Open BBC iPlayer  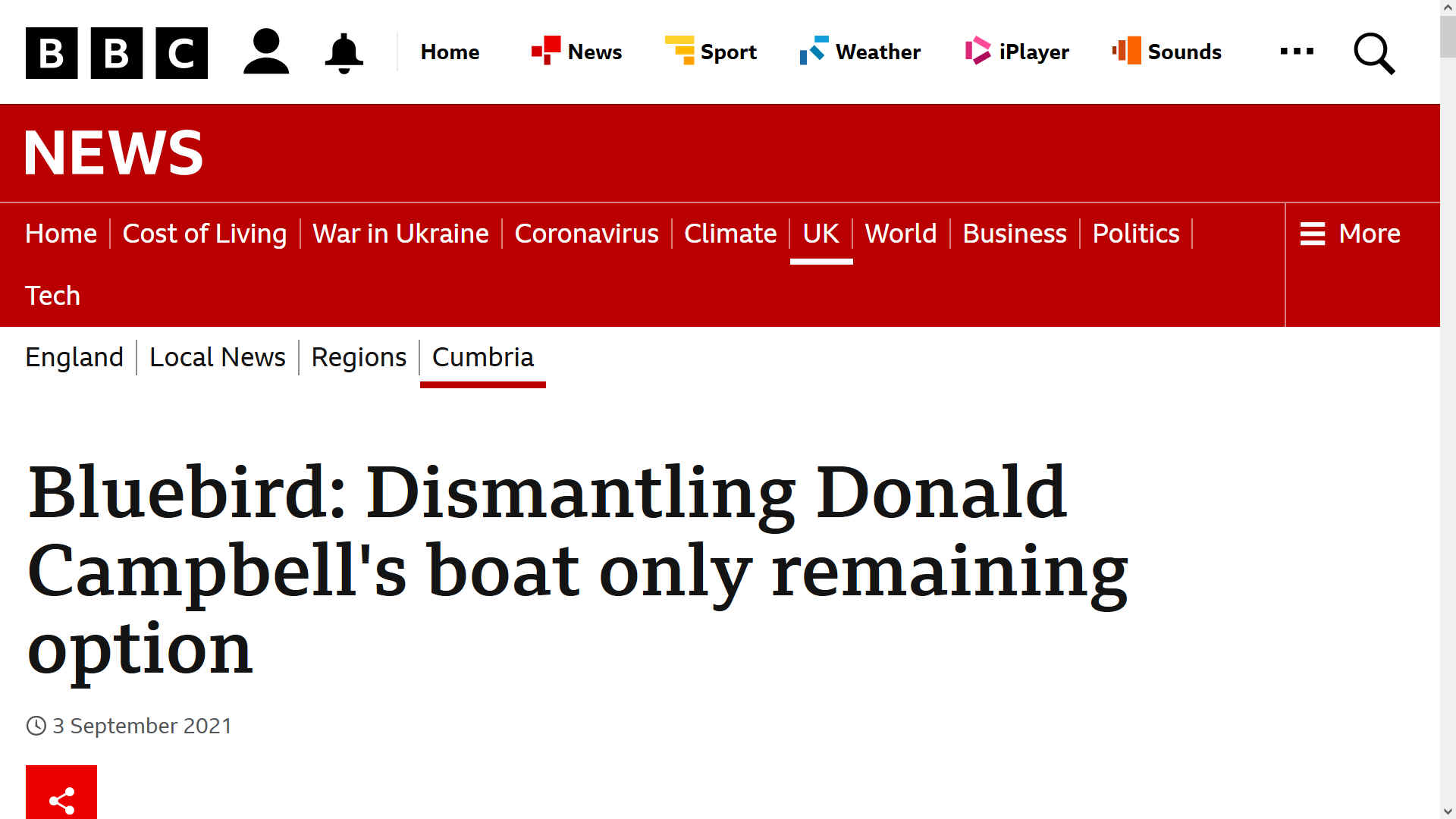(x=1017, y=52)
